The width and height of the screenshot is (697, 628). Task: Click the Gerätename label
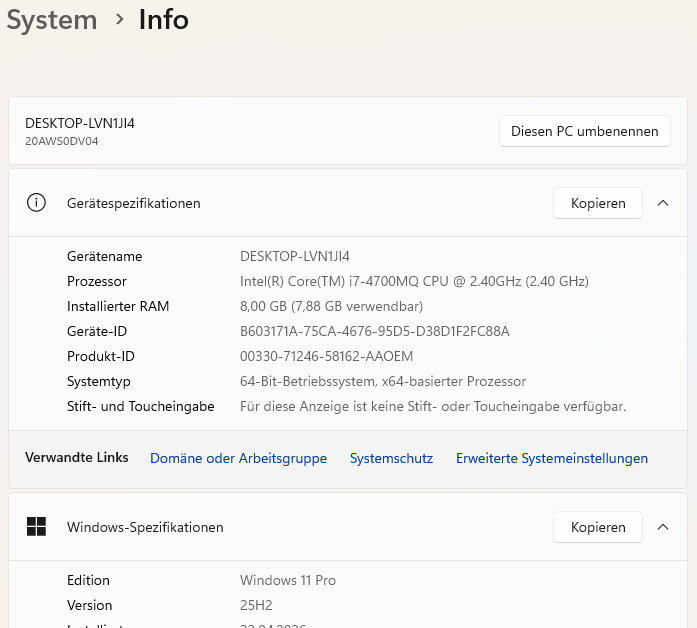point(104,256)
